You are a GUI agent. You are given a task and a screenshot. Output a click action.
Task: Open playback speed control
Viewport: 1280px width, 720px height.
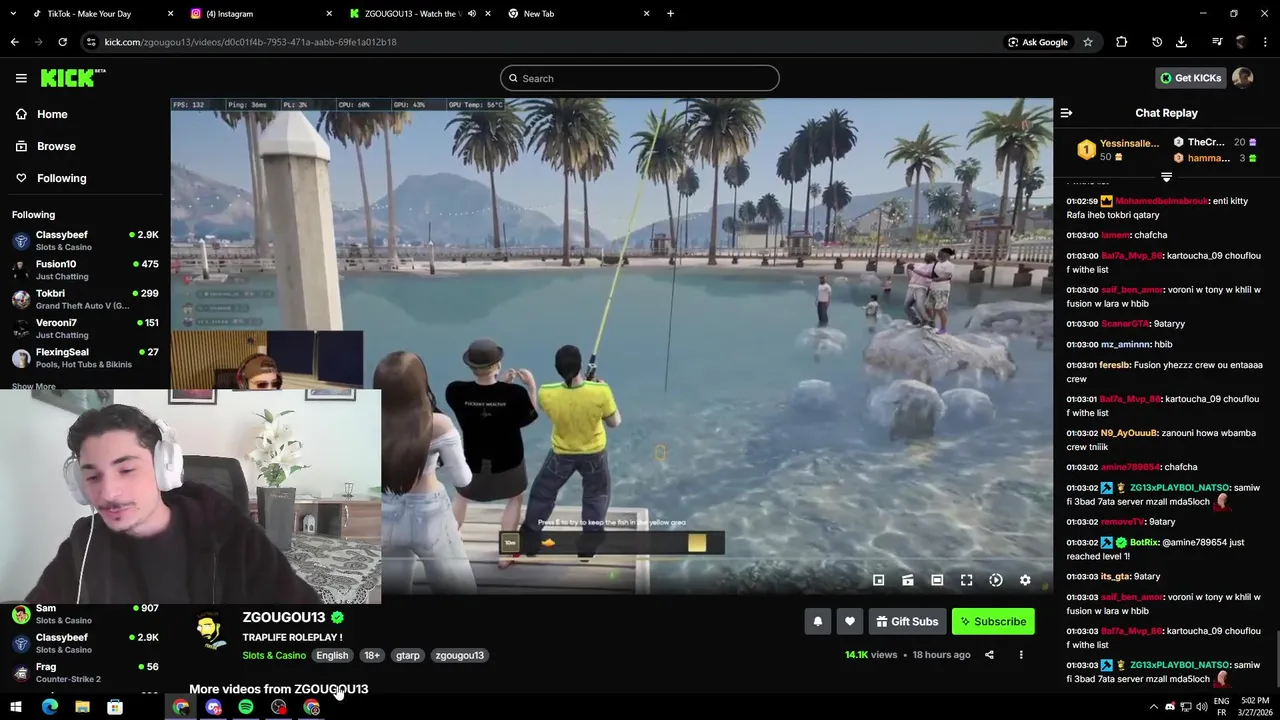point(996,580)
